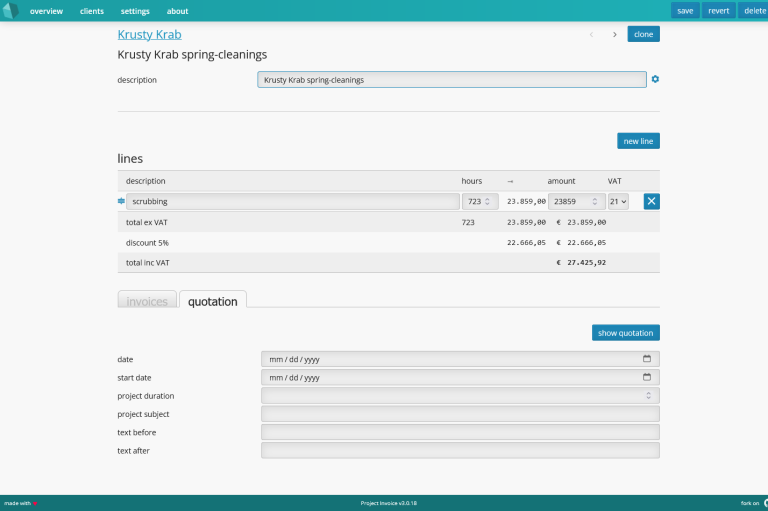Viewport: 768px width, 511px height.
Task: Add a new line
Action: click(x=638, y=141)
